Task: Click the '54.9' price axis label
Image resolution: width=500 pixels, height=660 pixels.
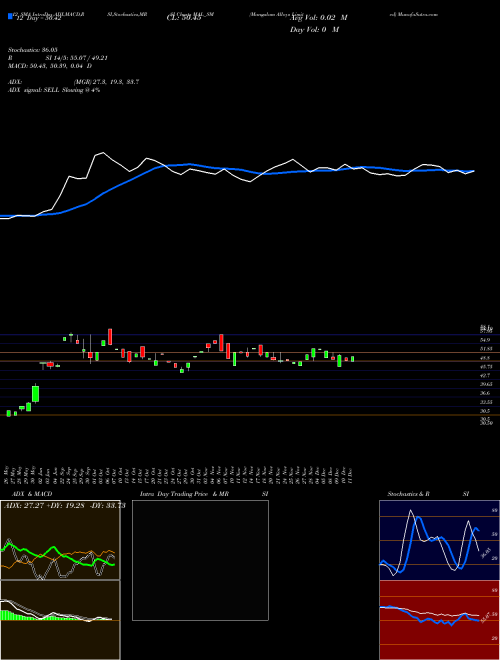Action: [485, 340]
